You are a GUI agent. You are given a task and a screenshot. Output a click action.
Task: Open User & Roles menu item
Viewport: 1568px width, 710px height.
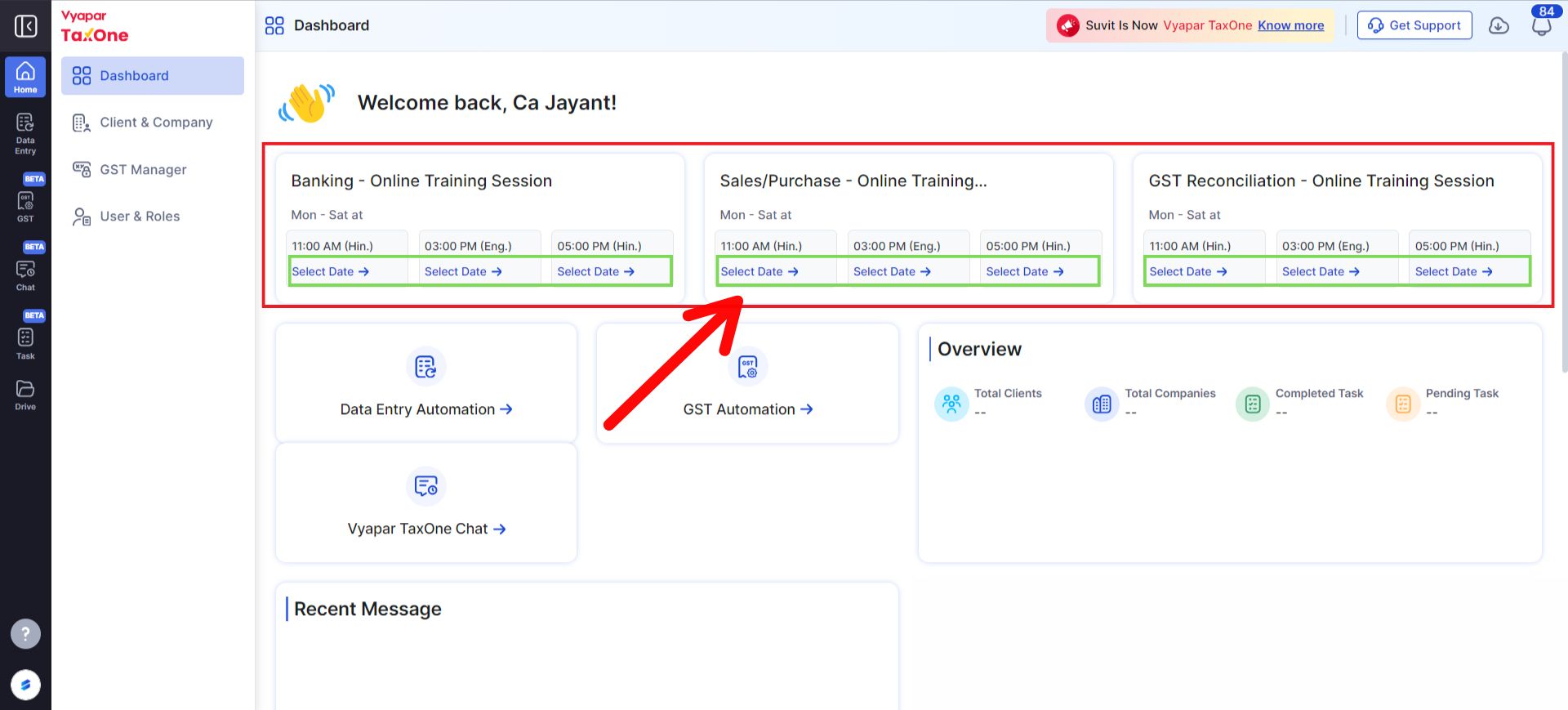[x=153, y=217]
